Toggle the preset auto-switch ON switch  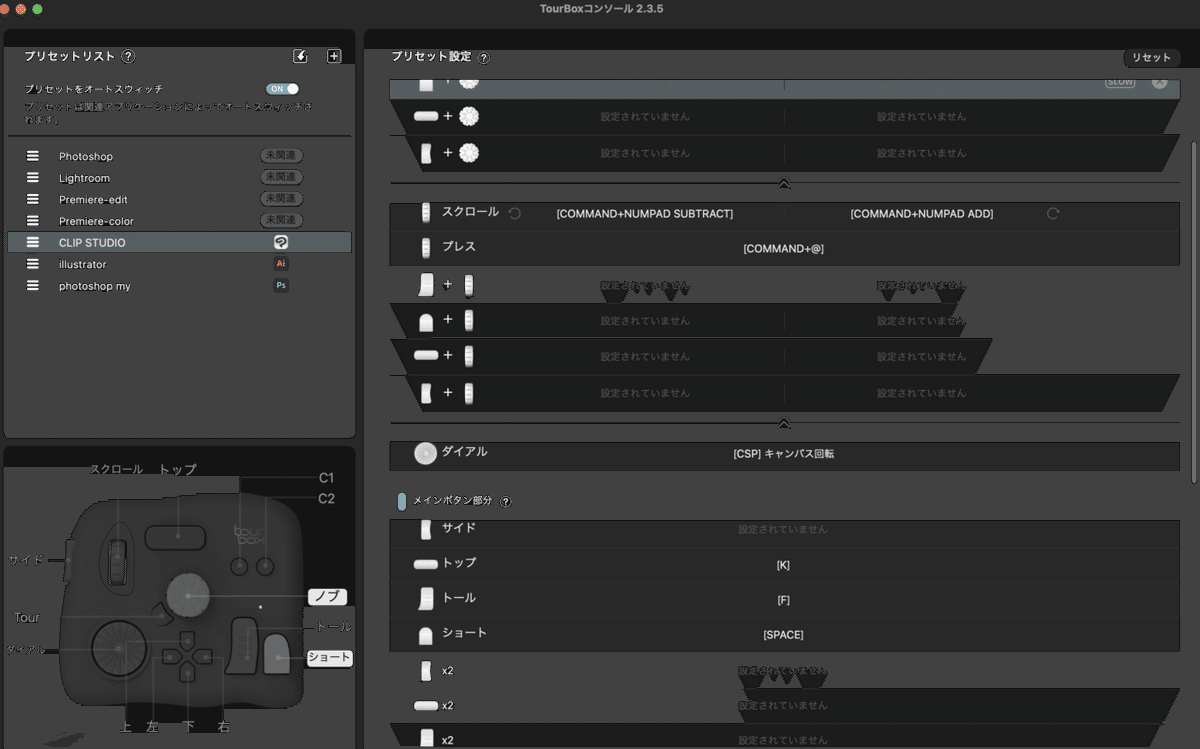tap(282, 89)
